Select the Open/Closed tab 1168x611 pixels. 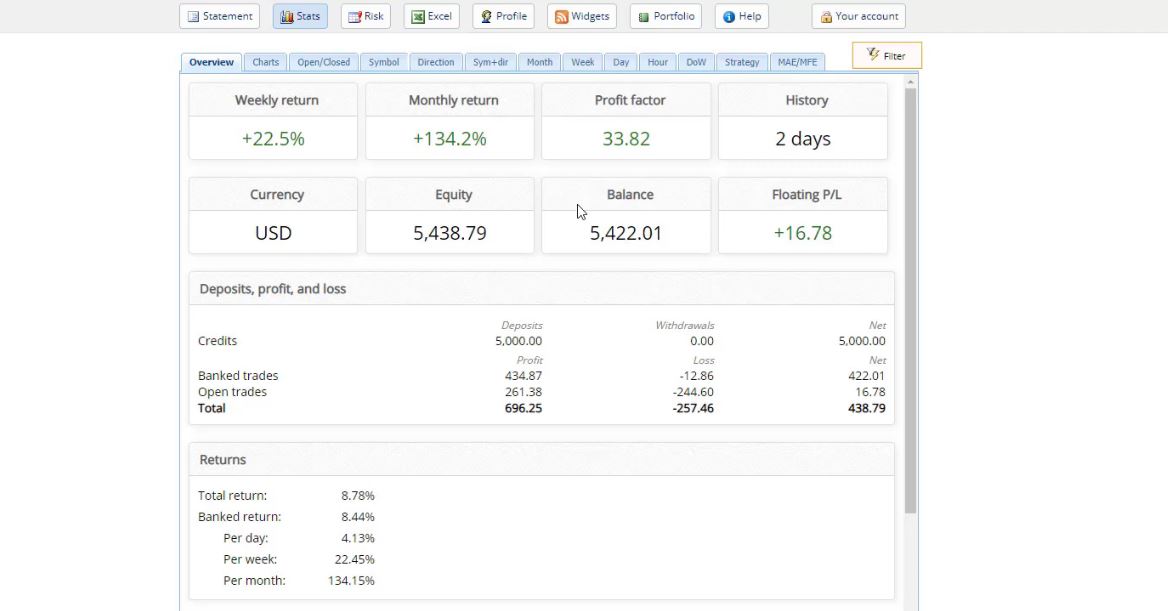[x=323, y=62]
